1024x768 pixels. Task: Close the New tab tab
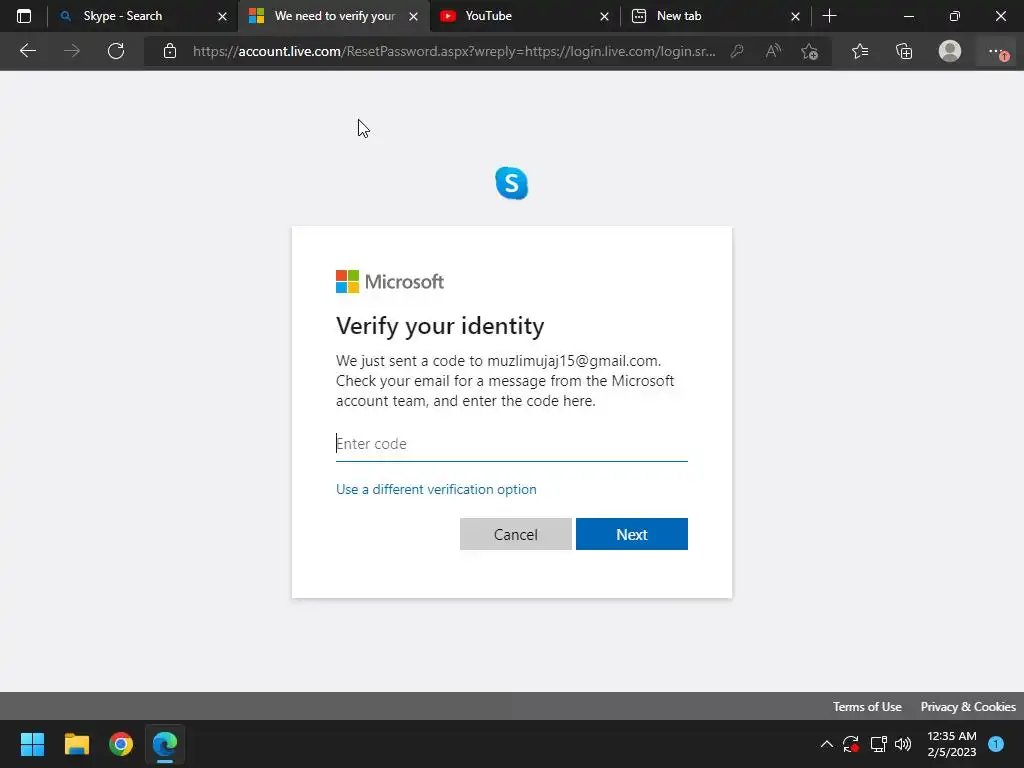(795, 16)
